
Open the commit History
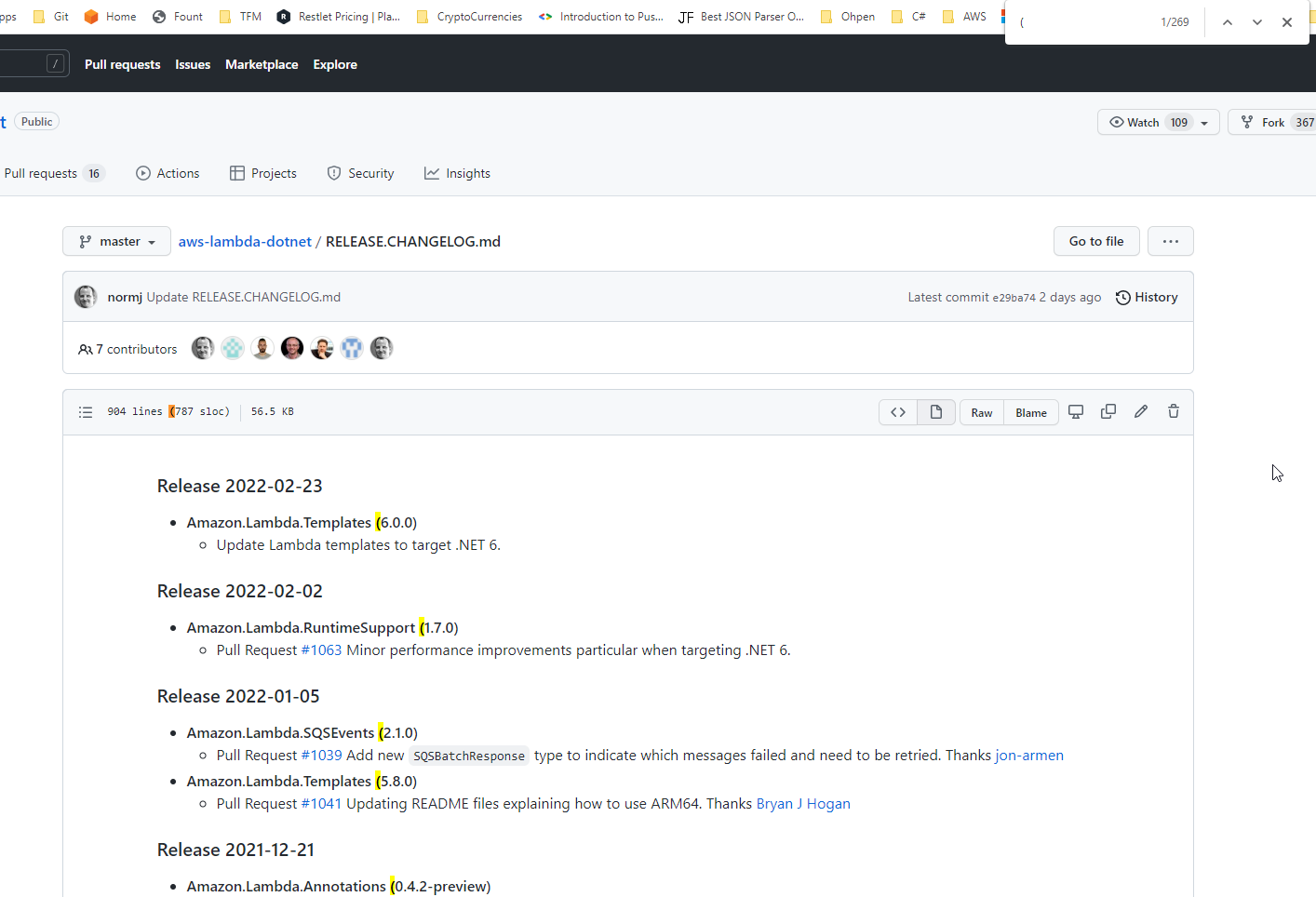pos(1147,297)
